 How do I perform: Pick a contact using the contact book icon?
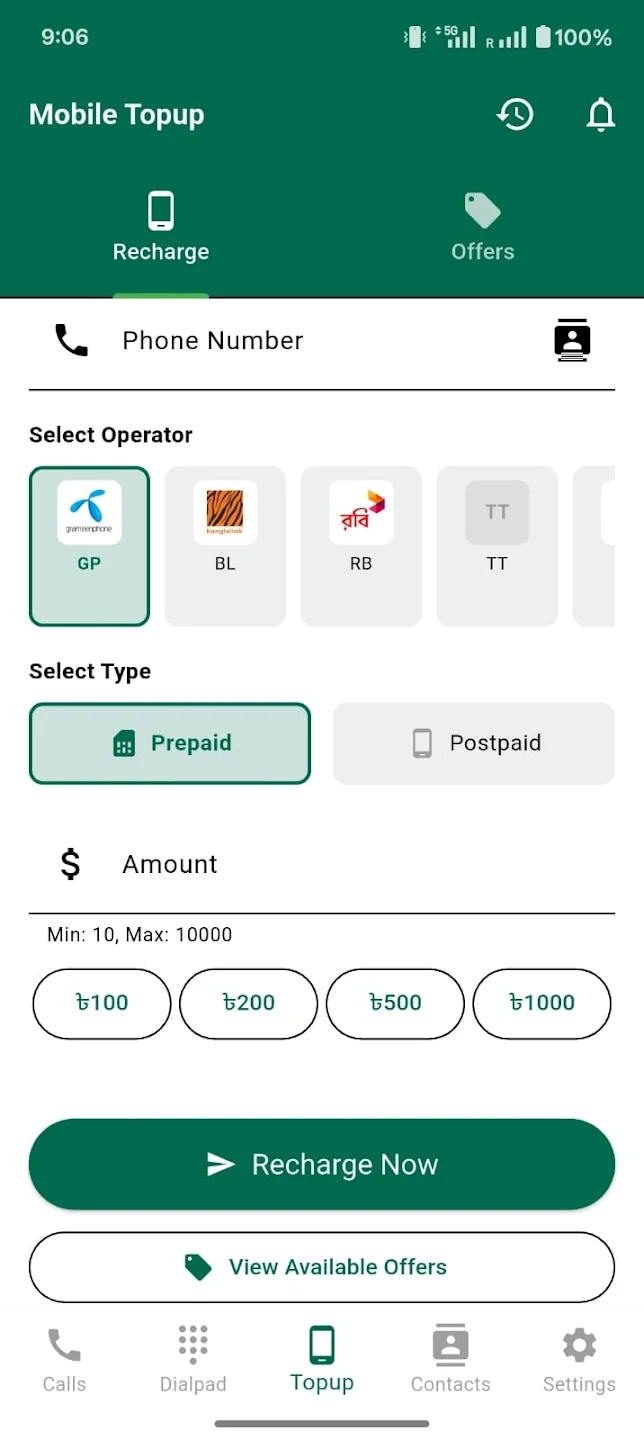pyautogui.click(x=571, y=340)
